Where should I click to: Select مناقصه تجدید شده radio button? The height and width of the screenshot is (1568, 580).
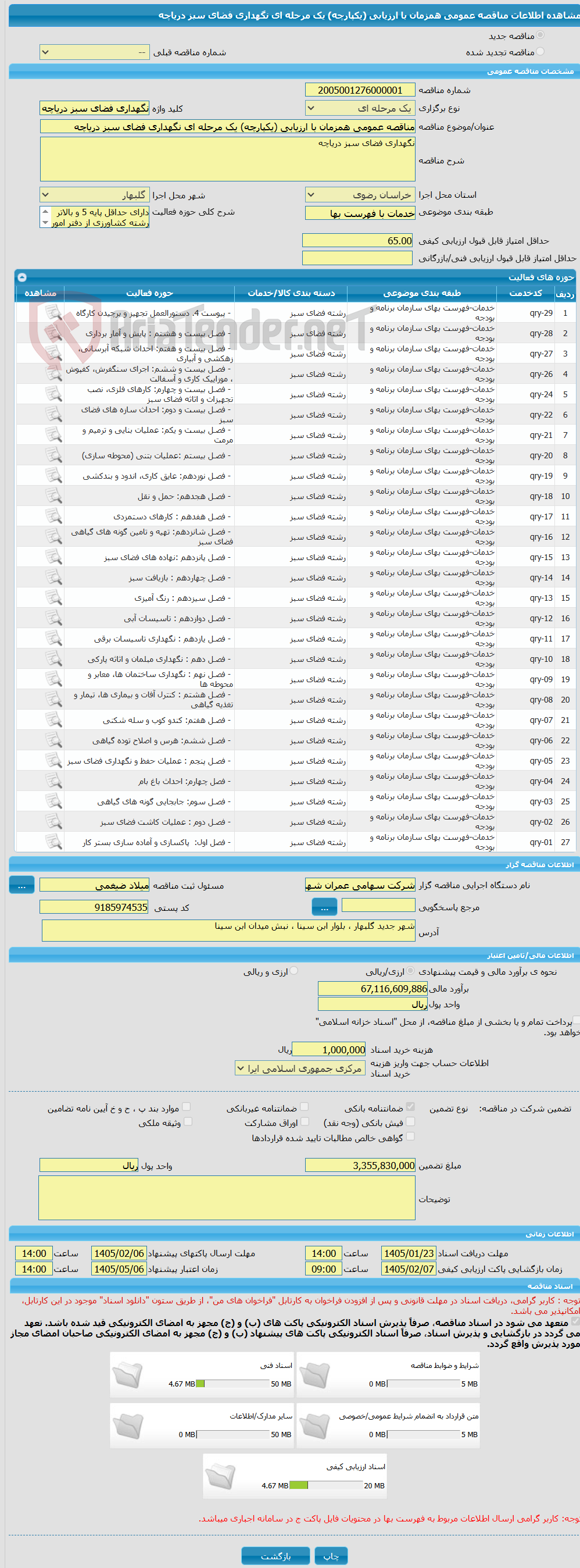pyautogui.click(x=540, y=52)
